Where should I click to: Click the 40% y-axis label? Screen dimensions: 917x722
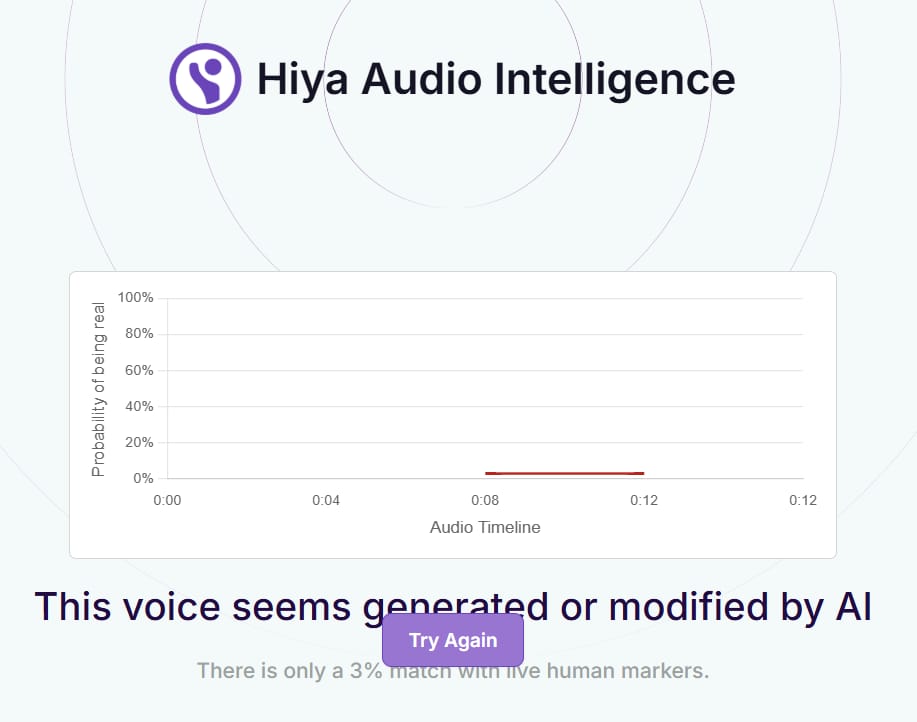coord(139,406)
